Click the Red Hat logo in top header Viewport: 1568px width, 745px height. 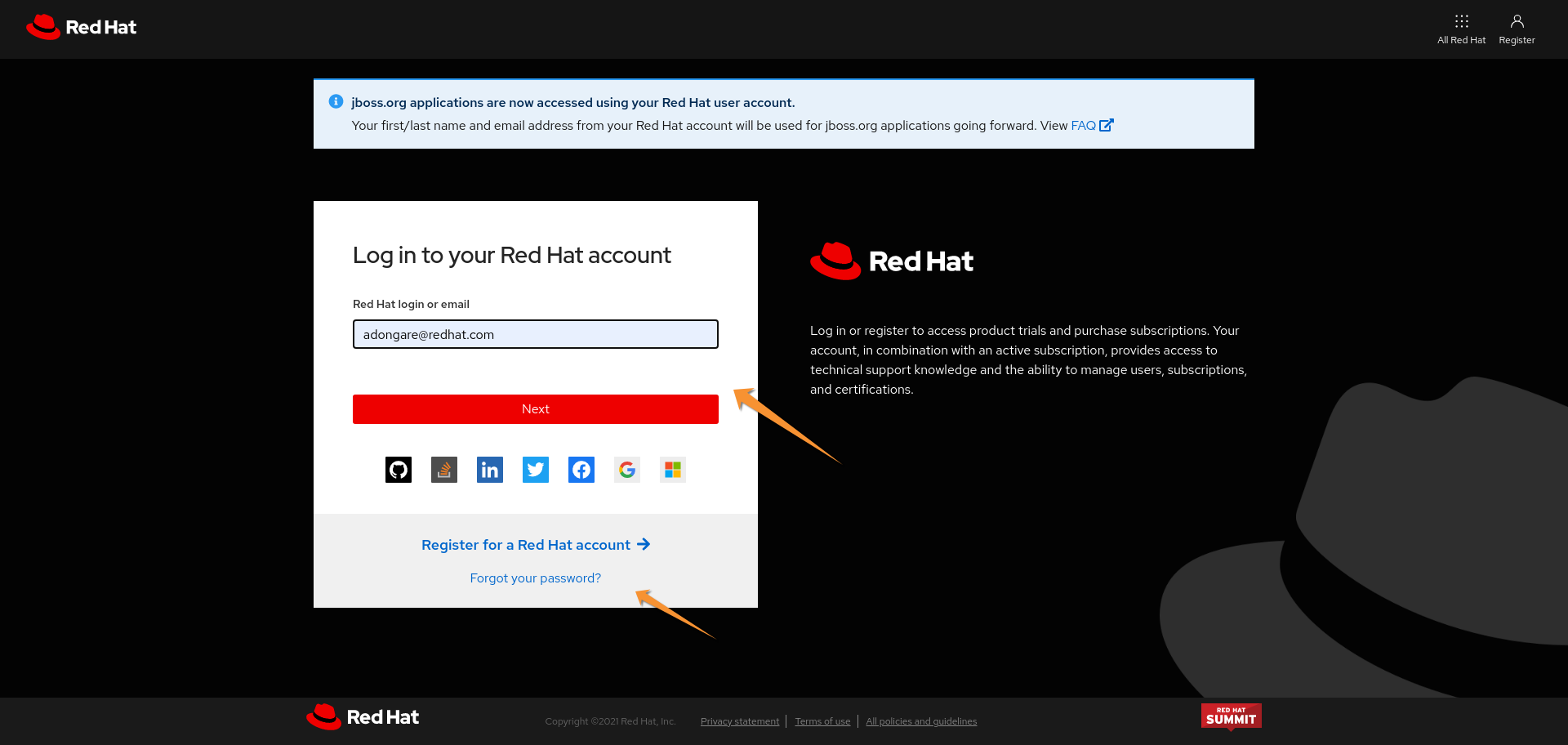81,27
